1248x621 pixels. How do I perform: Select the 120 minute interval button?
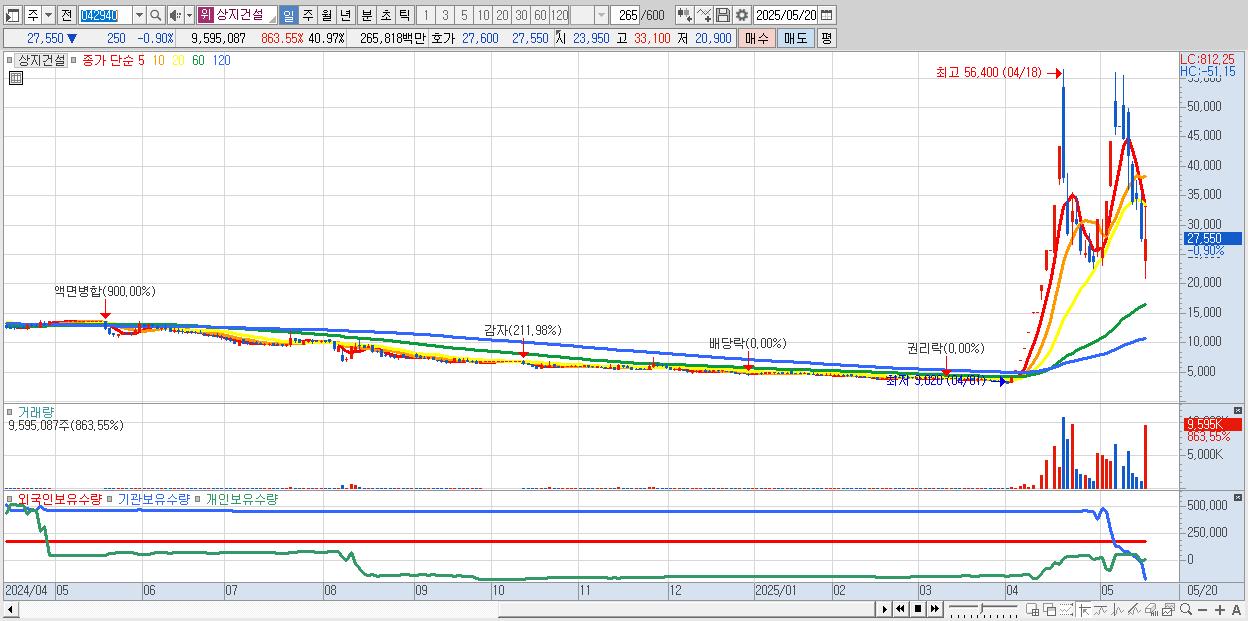point(559,15)
